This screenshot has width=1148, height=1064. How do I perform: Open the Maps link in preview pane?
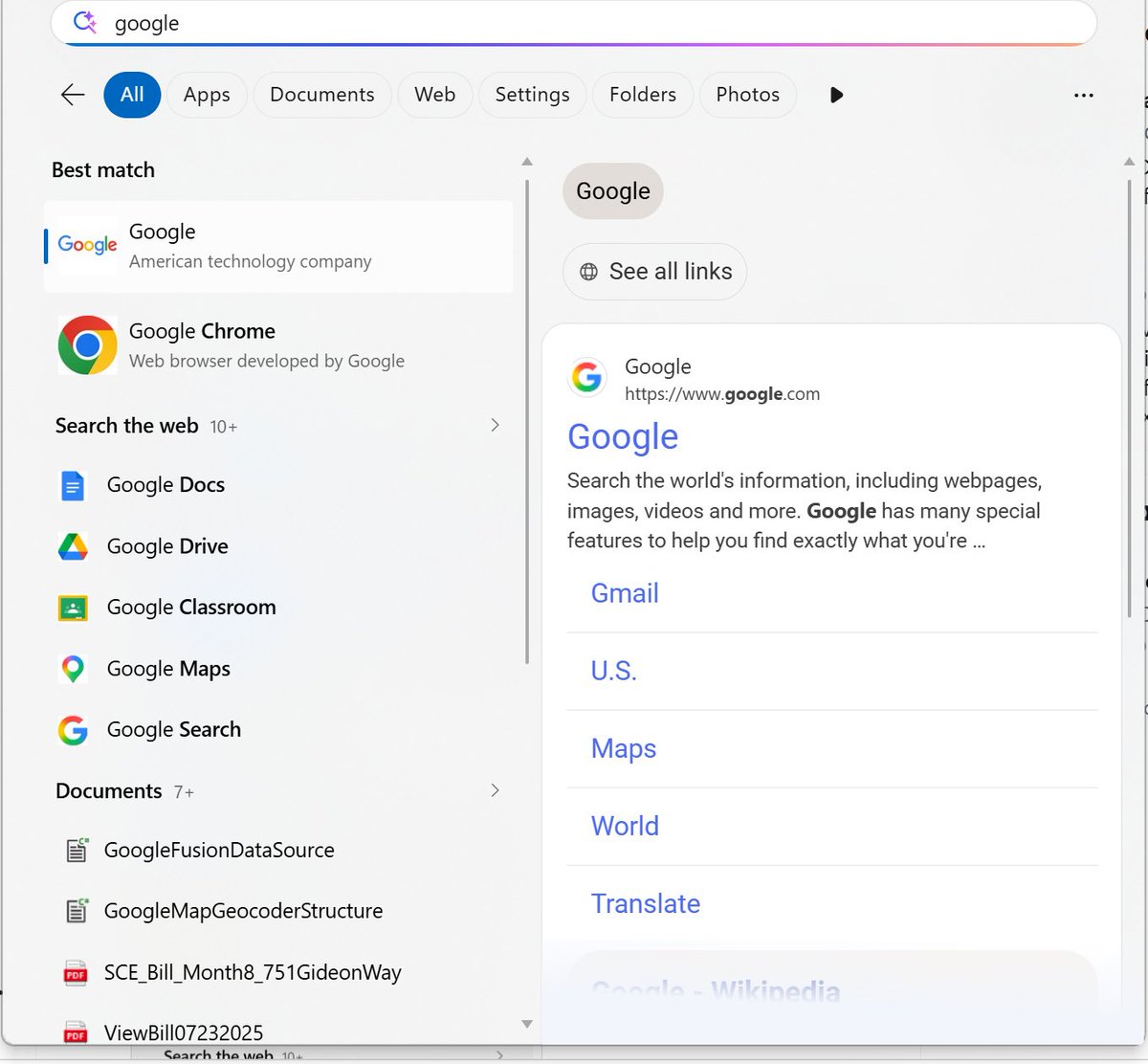[x=624, y=748]
